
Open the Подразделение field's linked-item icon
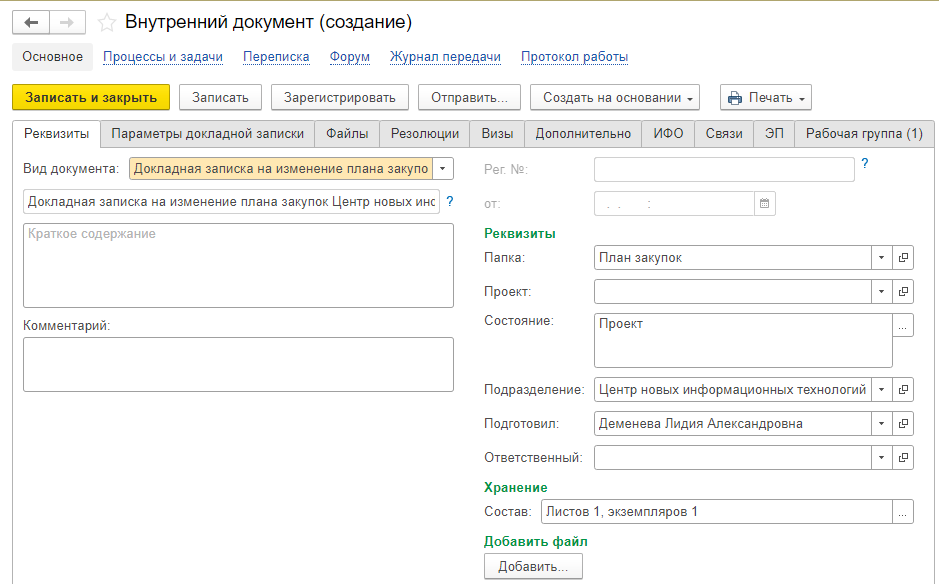[903, 389]
